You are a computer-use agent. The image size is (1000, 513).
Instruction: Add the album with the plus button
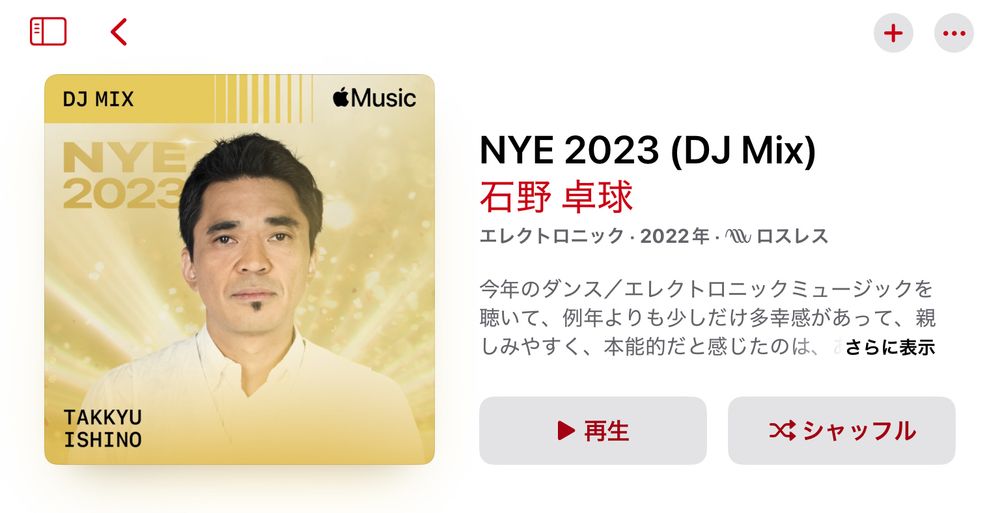[893, 33]
